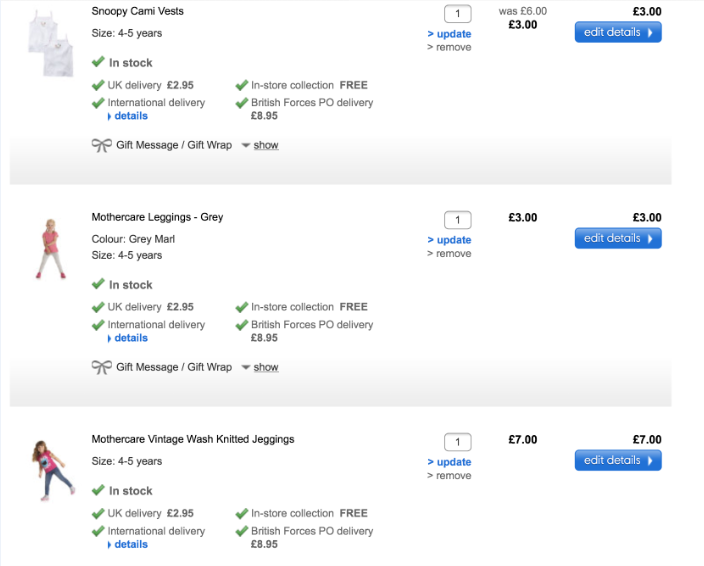Expand delivery details for Mothercare Leggings
The width and height of the screenshot is (704, 566).
tap(130, 338)
